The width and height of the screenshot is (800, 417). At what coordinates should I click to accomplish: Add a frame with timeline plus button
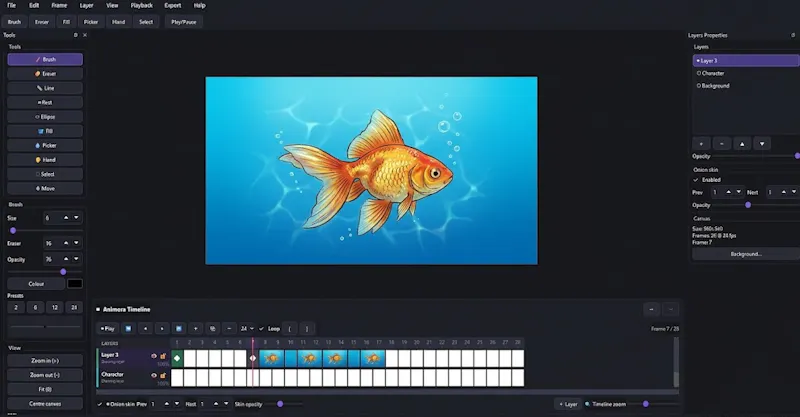[195, 329]
